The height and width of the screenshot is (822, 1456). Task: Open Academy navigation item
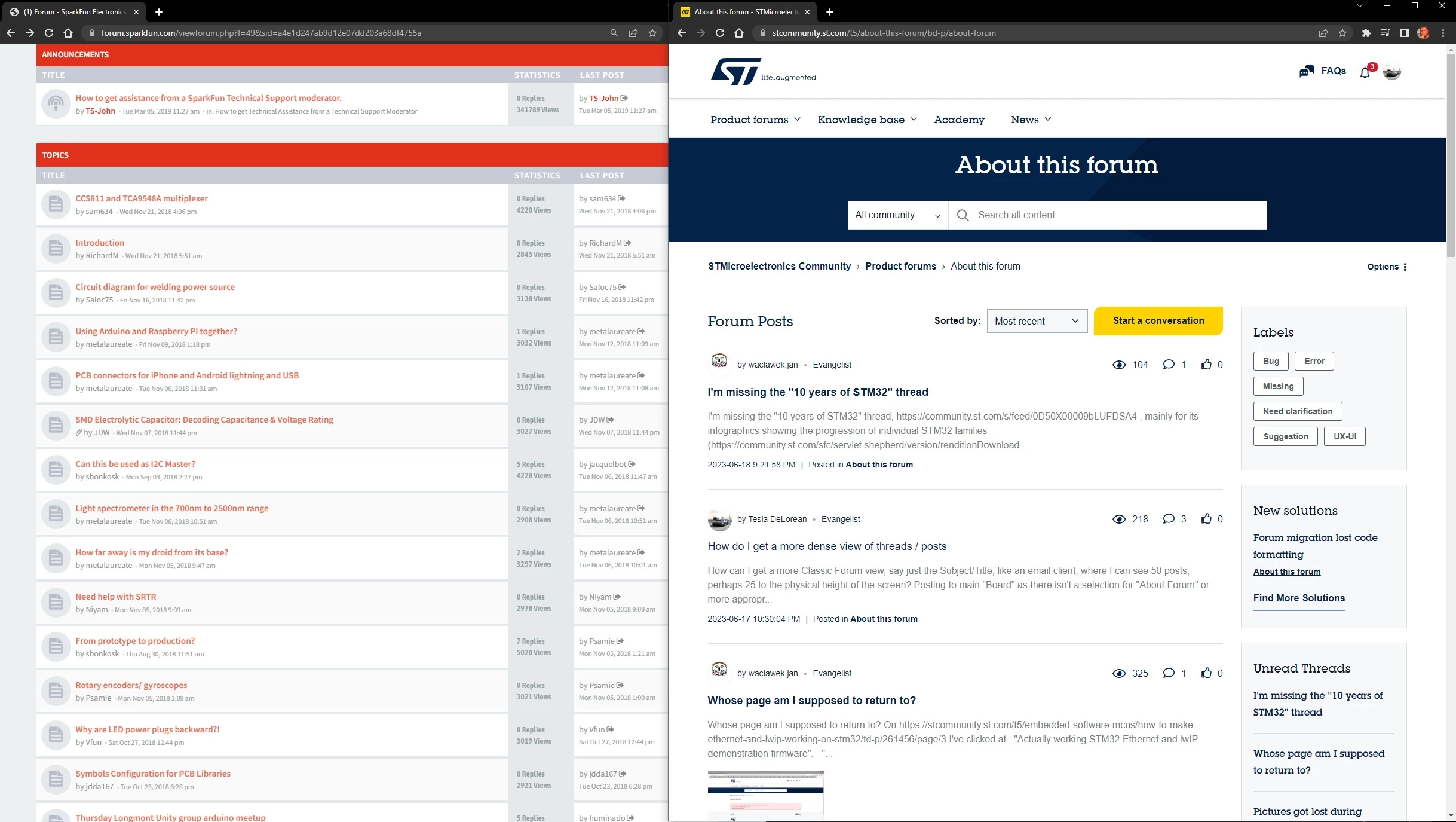tap(959, 120)
